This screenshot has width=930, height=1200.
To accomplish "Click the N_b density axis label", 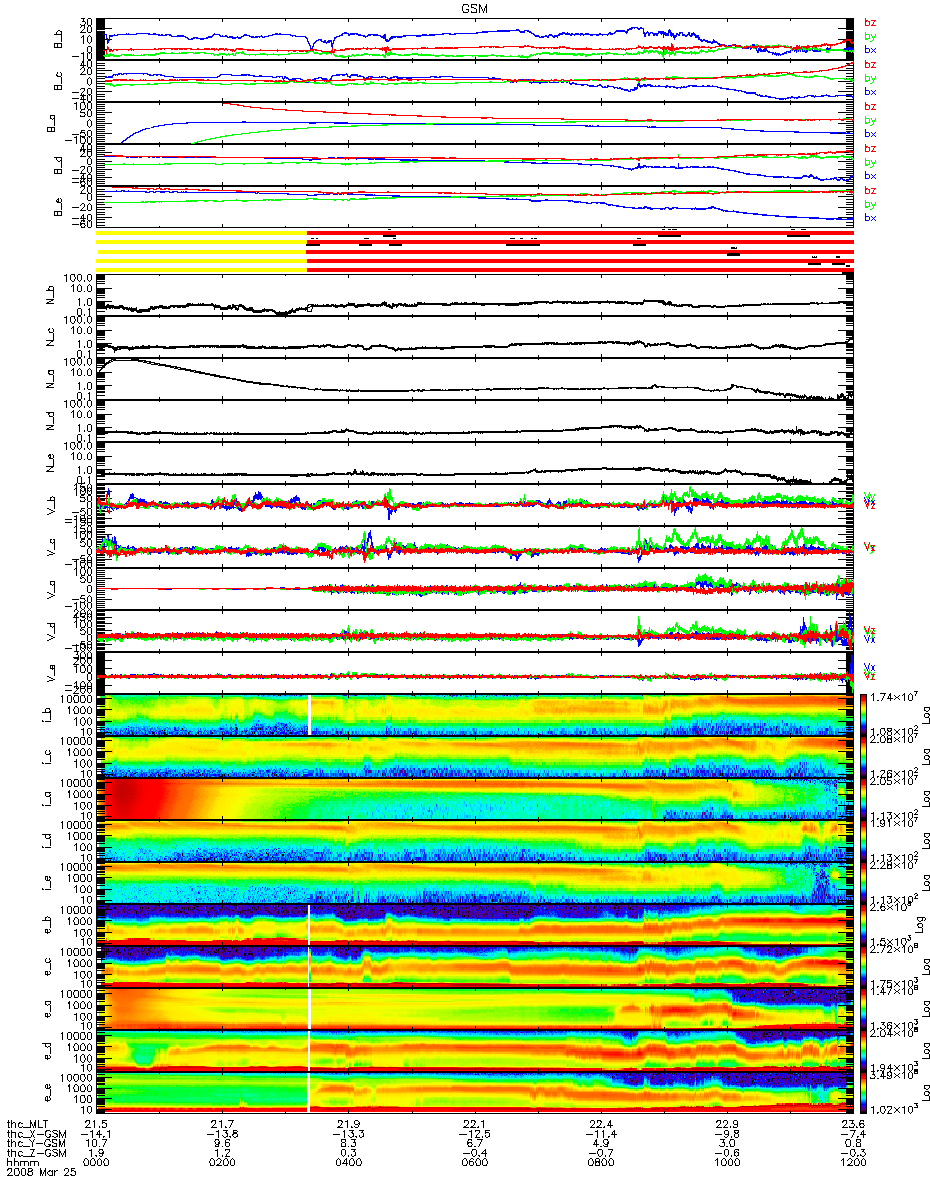I will 49,296.
